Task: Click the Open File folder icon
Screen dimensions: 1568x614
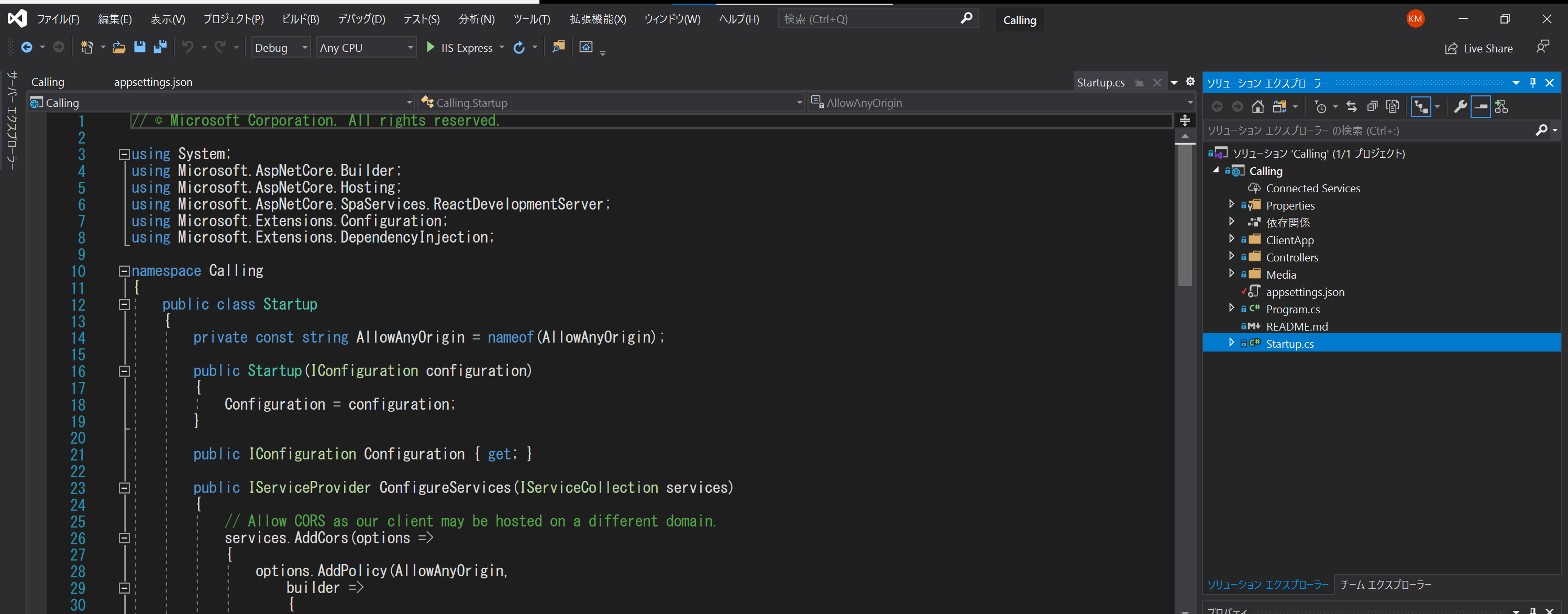Action: point(119,47)
